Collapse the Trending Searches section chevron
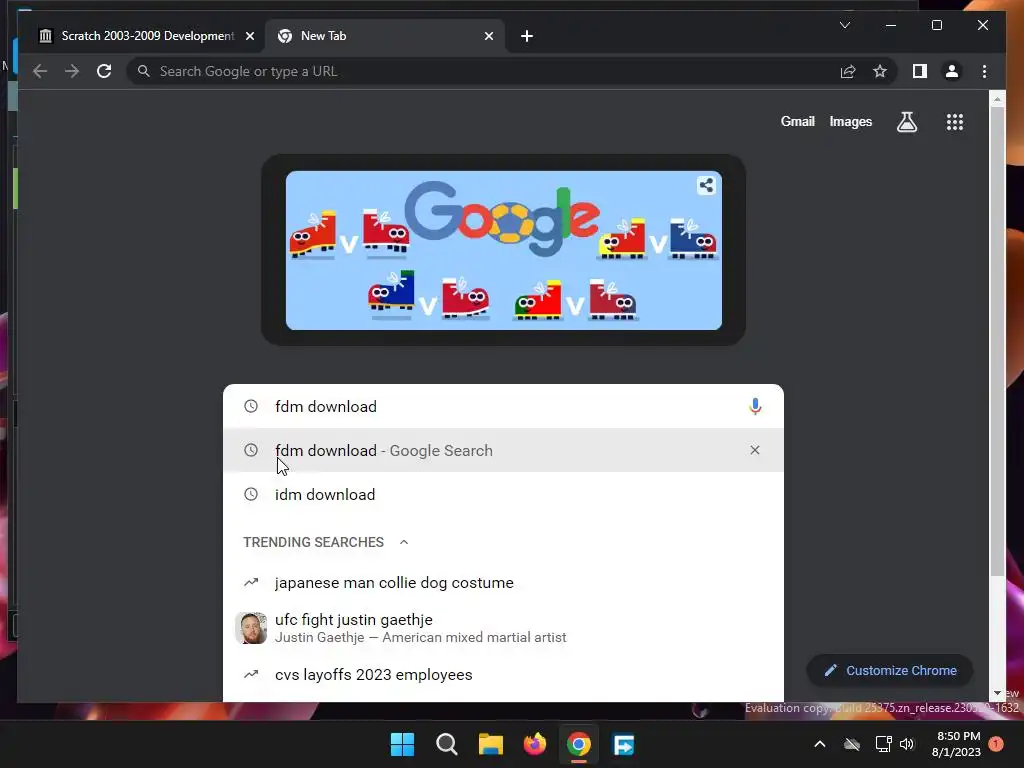Screen dimensions: 1024x768 404,542
